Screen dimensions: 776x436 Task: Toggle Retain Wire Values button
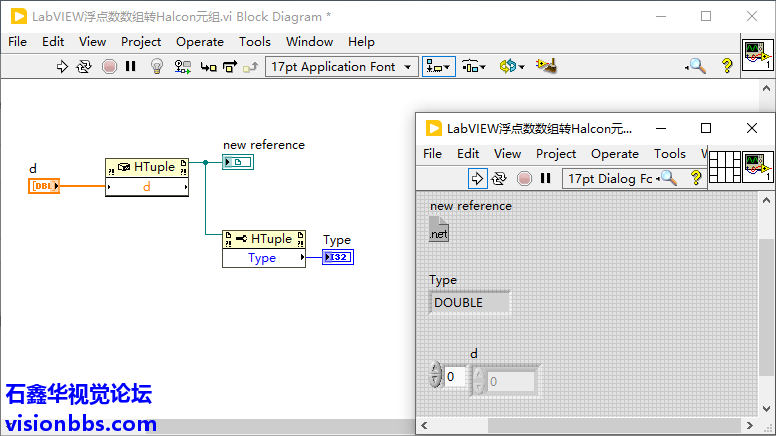point(183,67)
